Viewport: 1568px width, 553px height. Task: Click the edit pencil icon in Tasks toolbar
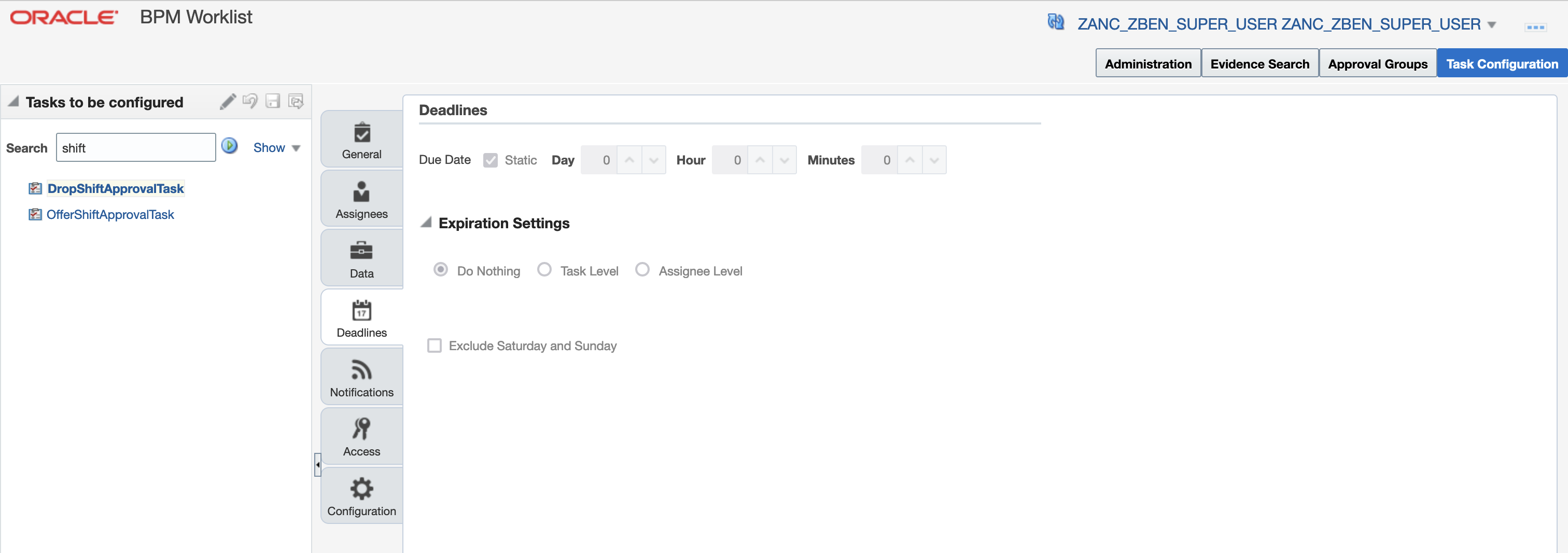pos(228,101)
